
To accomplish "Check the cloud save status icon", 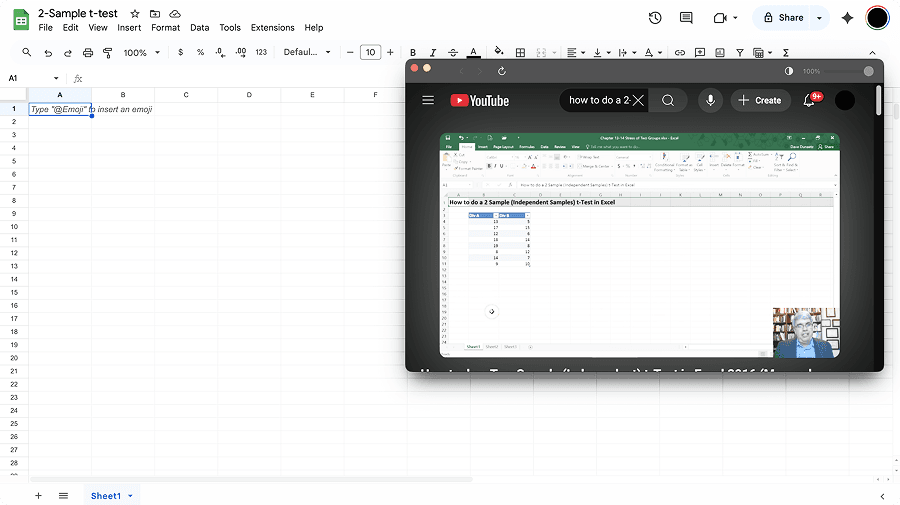I will pyautogui.click(x=175, y=14).
